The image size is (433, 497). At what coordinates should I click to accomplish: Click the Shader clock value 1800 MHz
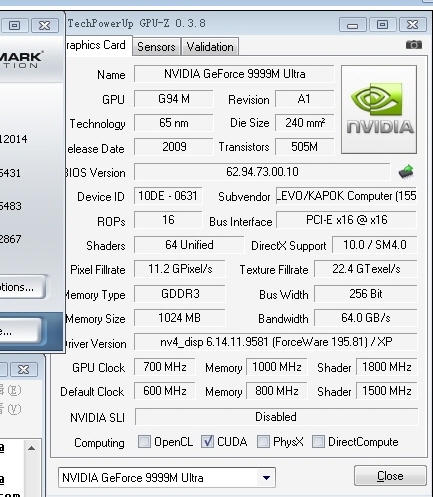click(x=387, y=367)
